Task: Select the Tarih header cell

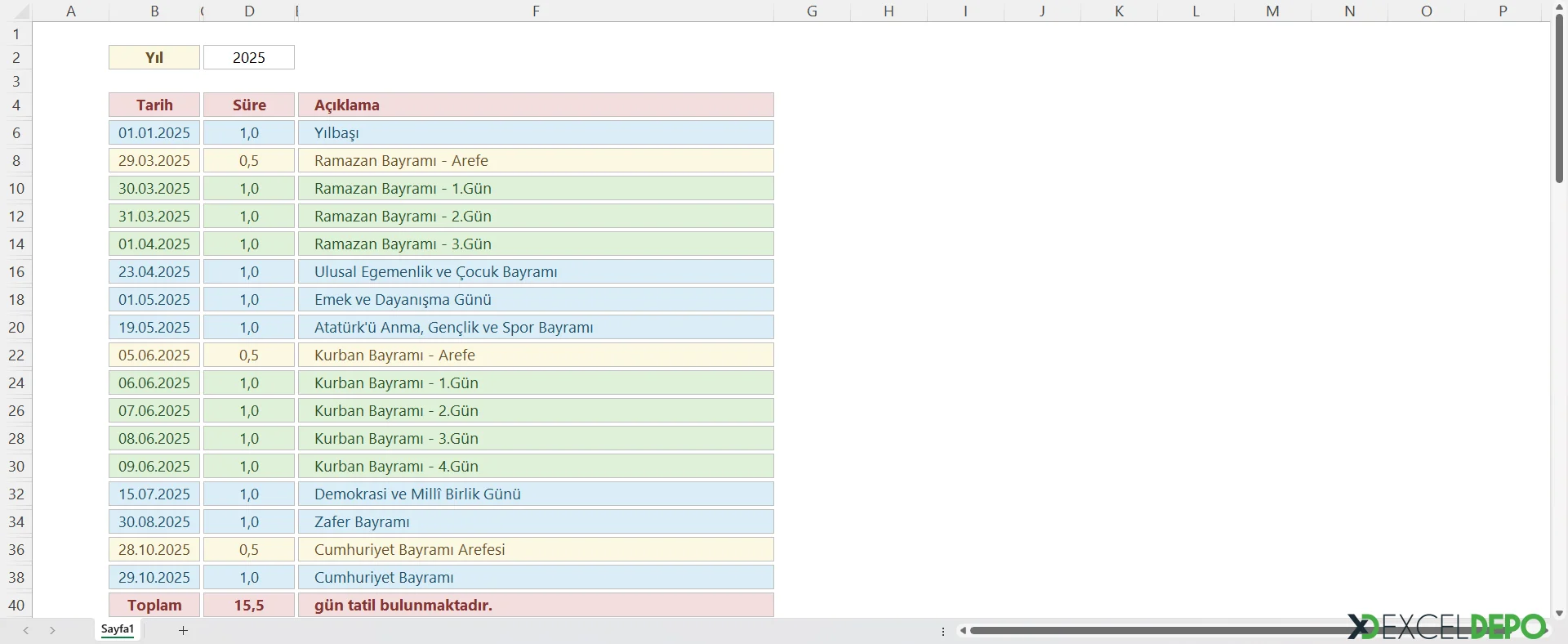Action: click(154, 105)
